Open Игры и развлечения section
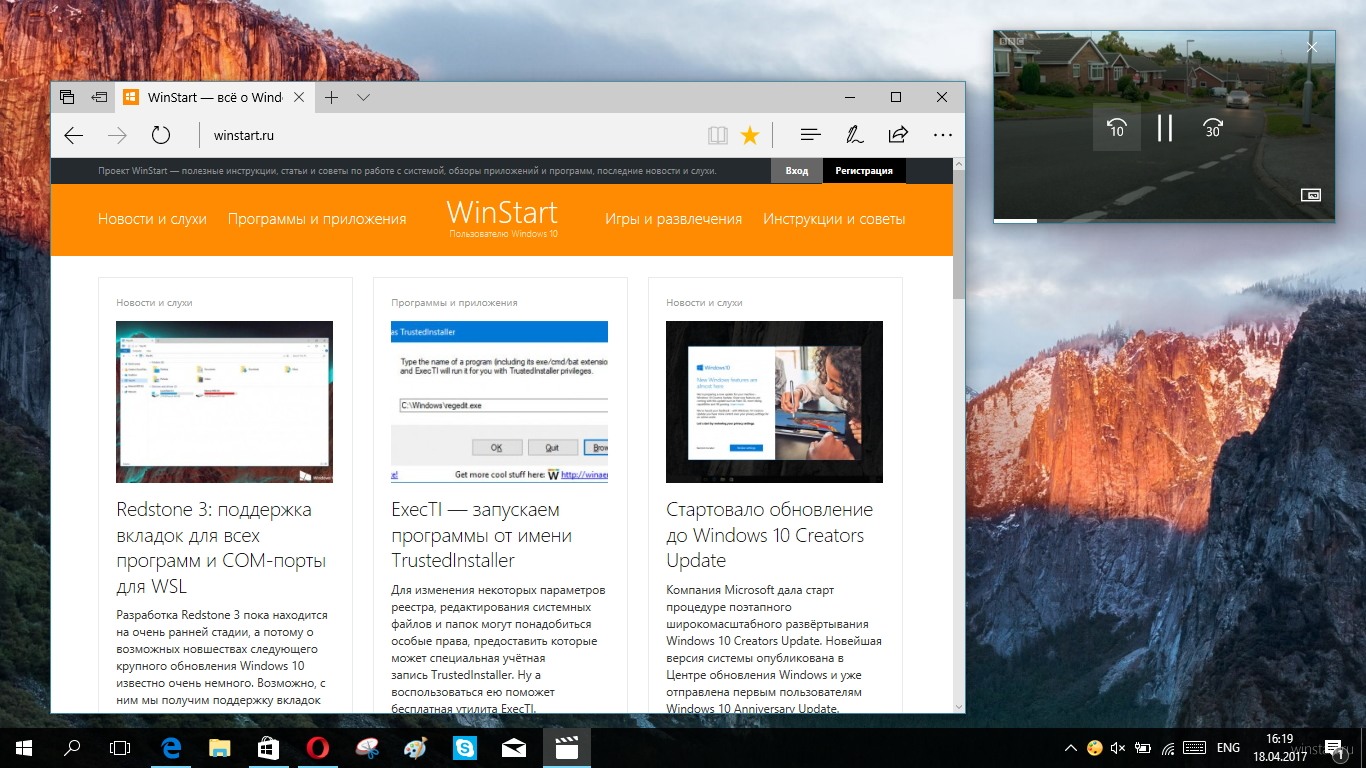The height and width of the screenshot is (768, 1366). tap(673, 219)
